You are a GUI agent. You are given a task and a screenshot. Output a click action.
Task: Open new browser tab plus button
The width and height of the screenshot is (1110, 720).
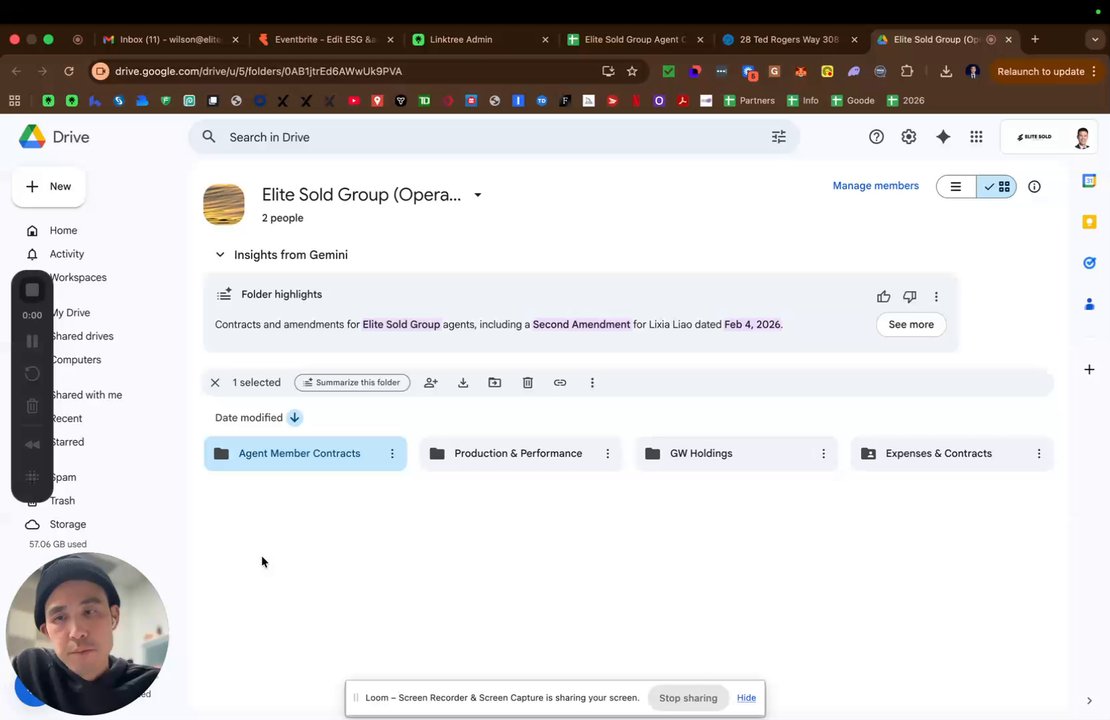[1035, 40]
